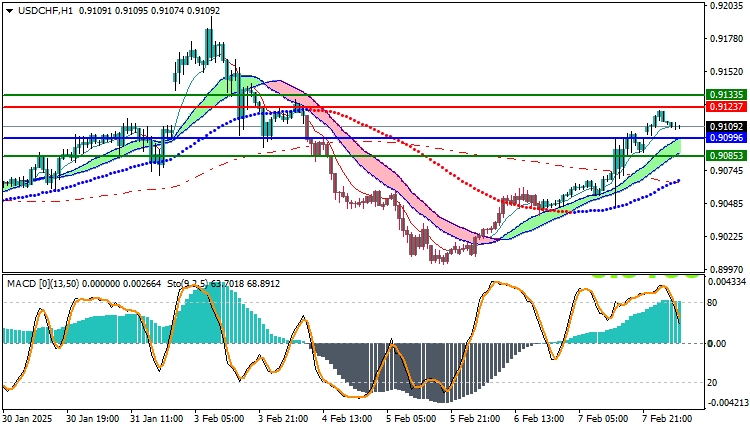Click the 0.92035 price axis value
Image resolution: width=750 pixels, height=430 pixels.
[727, 6]
